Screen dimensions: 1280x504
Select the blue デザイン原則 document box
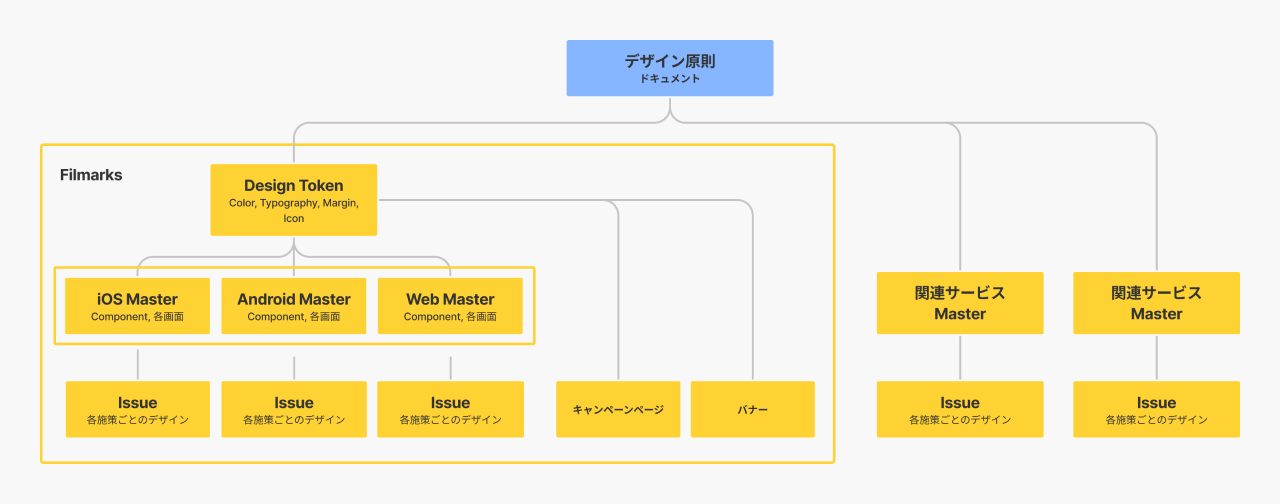(x=670, y=68)
